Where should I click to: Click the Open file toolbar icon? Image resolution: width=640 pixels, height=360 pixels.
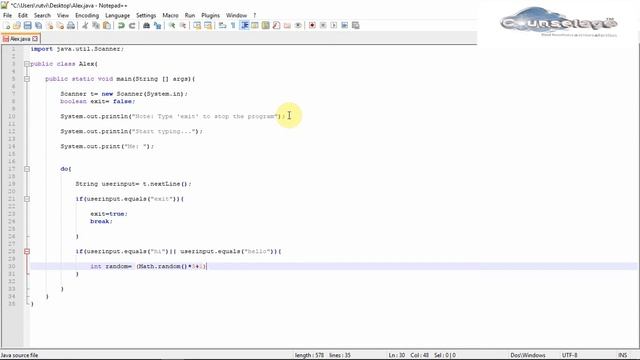click(17, 25)
